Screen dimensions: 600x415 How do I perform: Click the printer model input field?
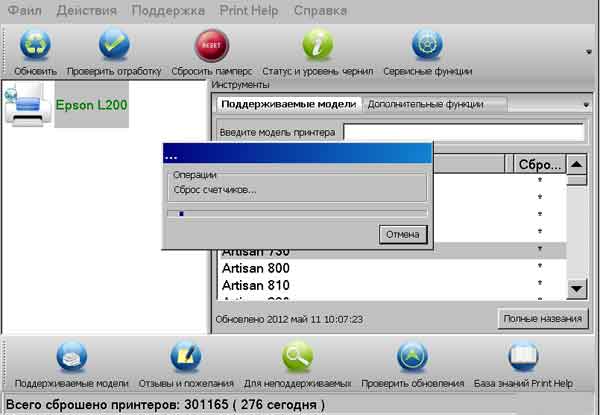click(463, 132)
